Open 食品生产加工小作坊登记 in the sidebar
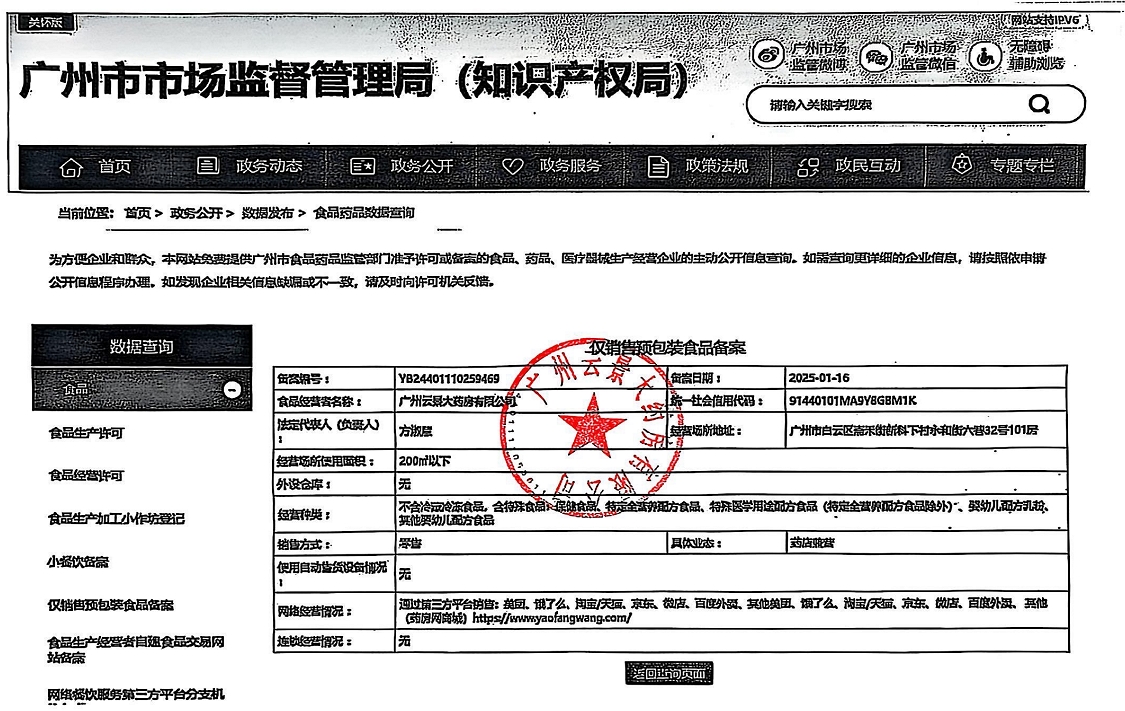This screenshot has width=1125, height=711. [116, 519]
